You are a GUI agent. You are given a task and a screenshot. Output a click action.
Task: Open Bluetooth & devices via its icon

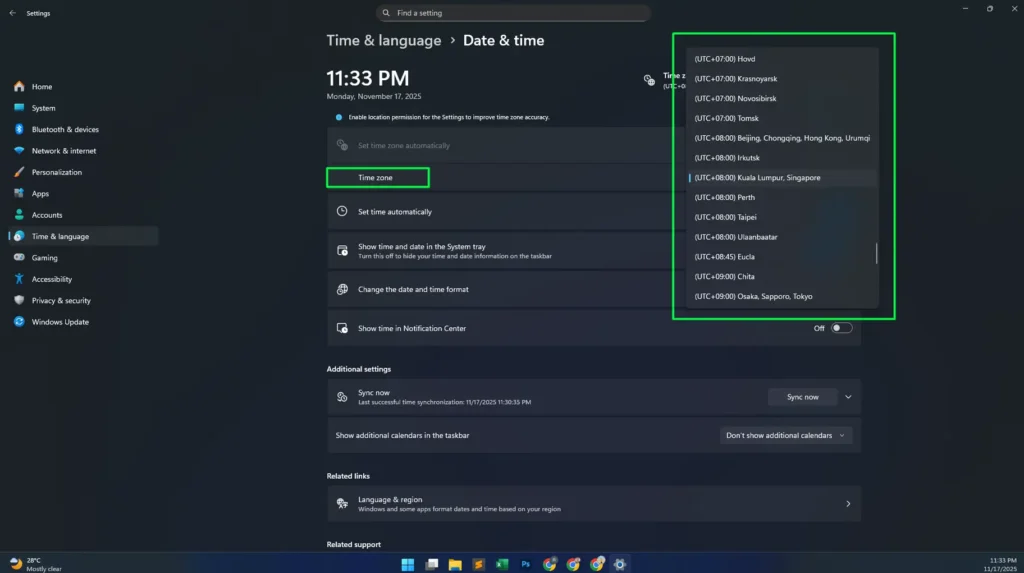click(19, 129)
